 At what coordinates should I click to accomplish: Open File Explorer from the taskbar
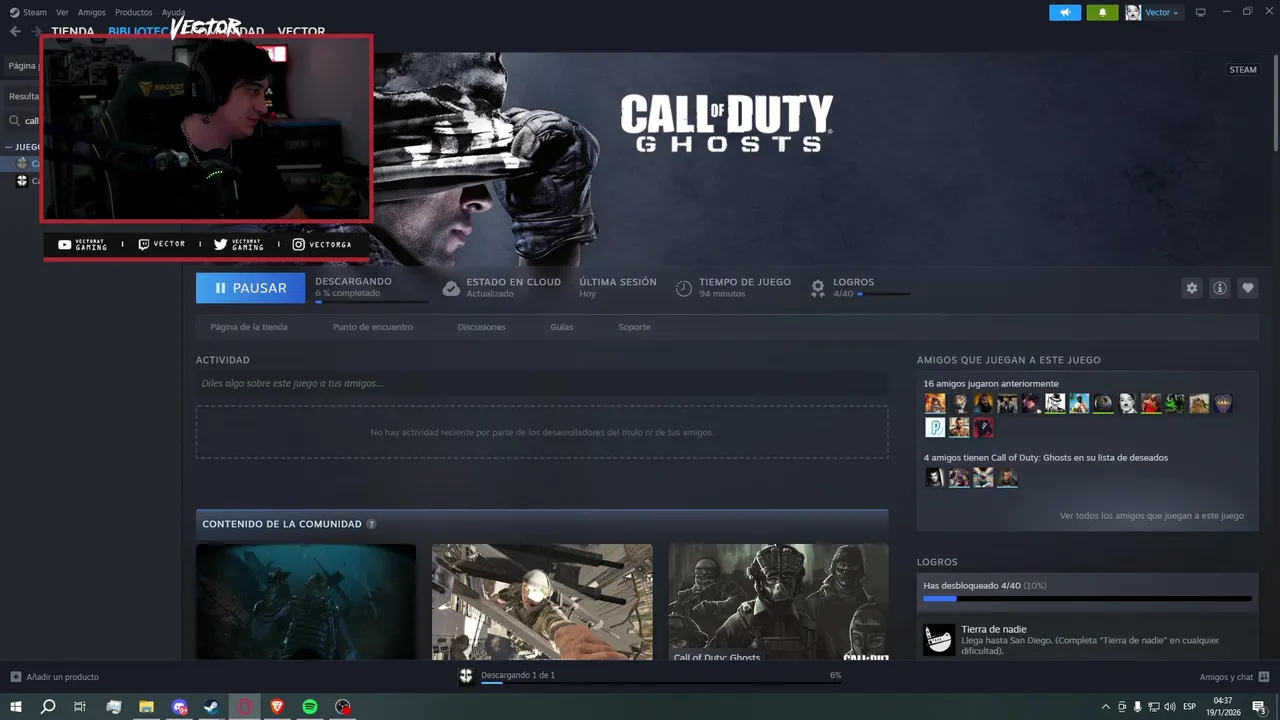(146, 706)
